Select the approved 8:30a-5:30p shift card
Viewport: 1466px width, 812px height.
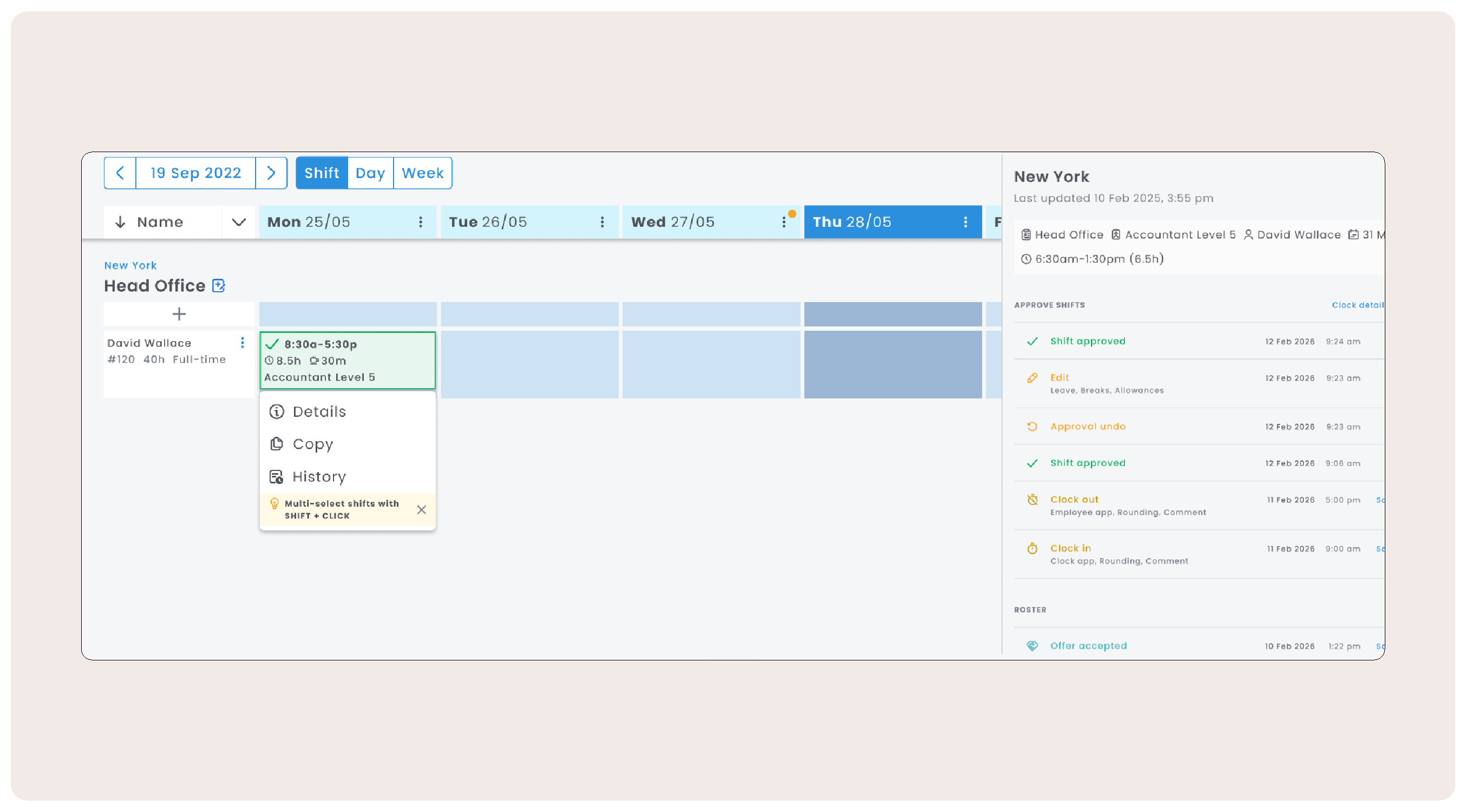pos(347,360)
